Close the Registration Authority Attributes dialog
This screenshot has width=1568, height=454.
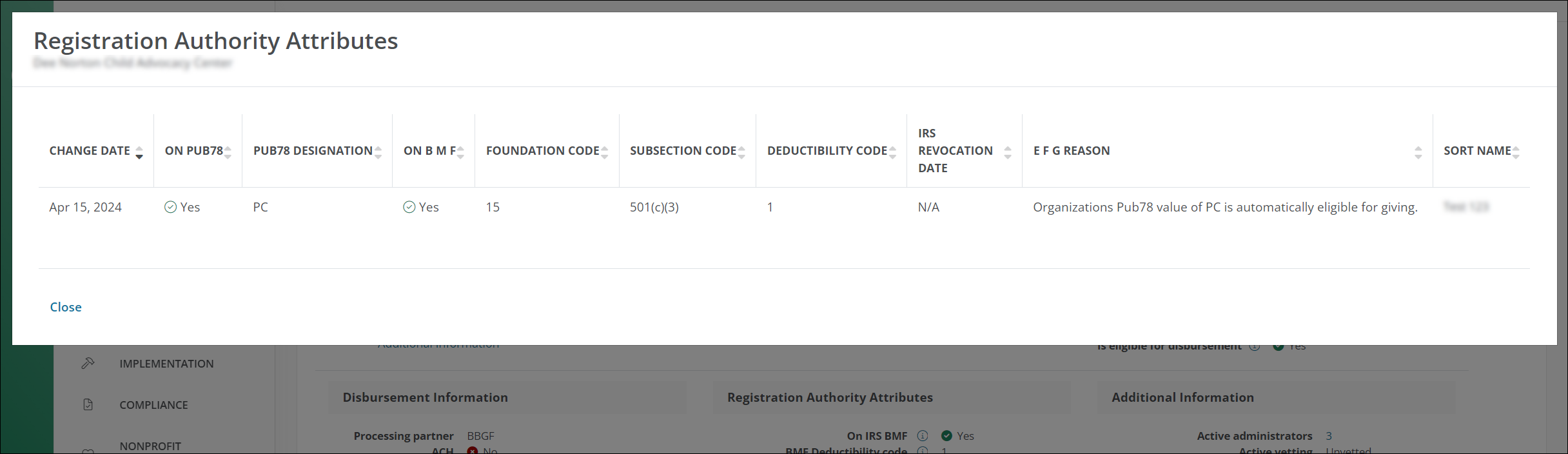66,307
